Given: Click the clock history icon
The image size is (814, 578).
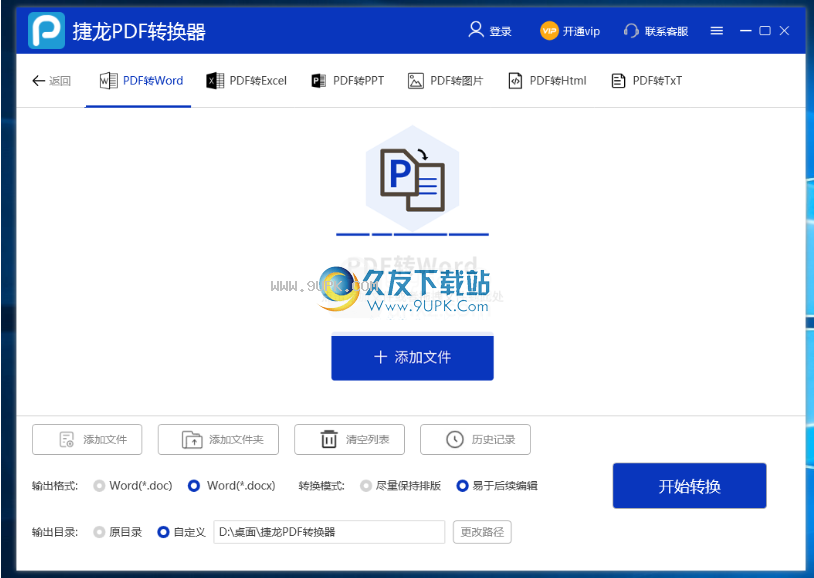Looking at the screenshot, I should [455, 439].
